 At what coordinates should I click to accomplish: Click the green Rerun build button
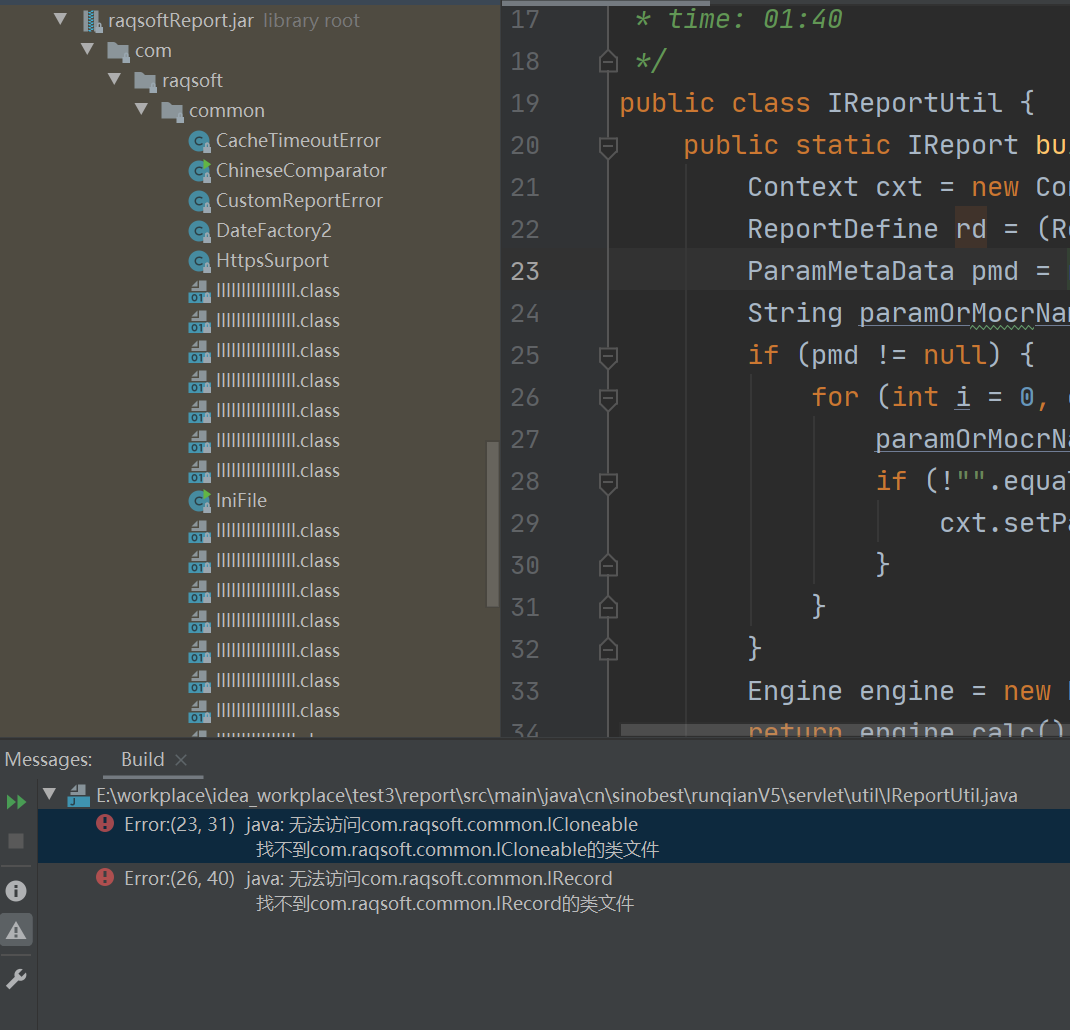(16, 802)
